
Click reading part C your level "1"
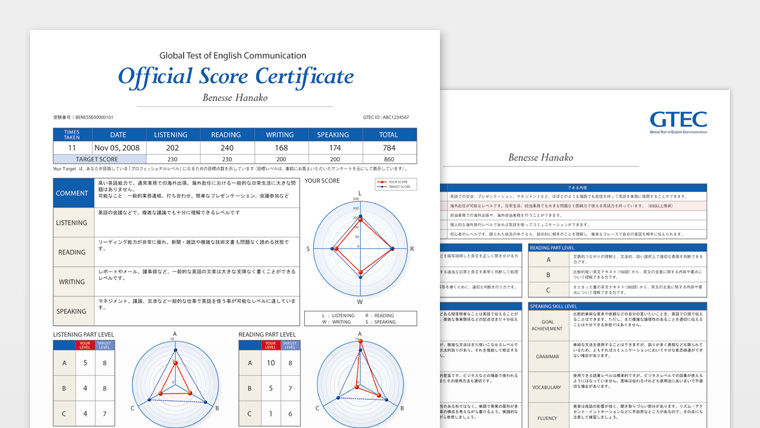270,413
